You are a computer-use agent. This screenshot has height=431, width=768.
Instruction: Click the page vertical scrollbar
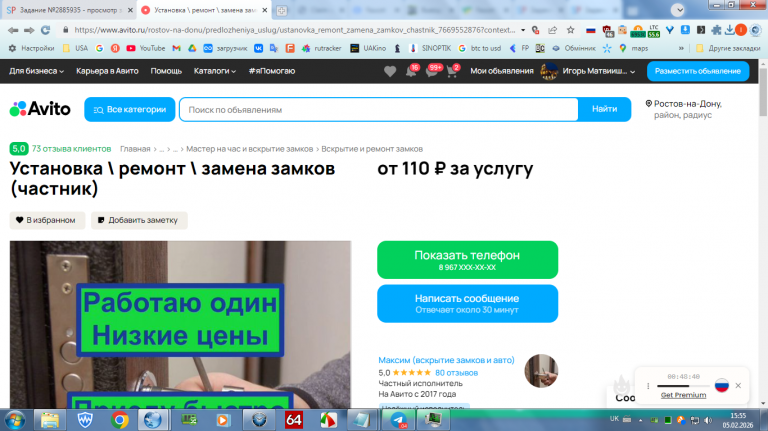[763, 92]
